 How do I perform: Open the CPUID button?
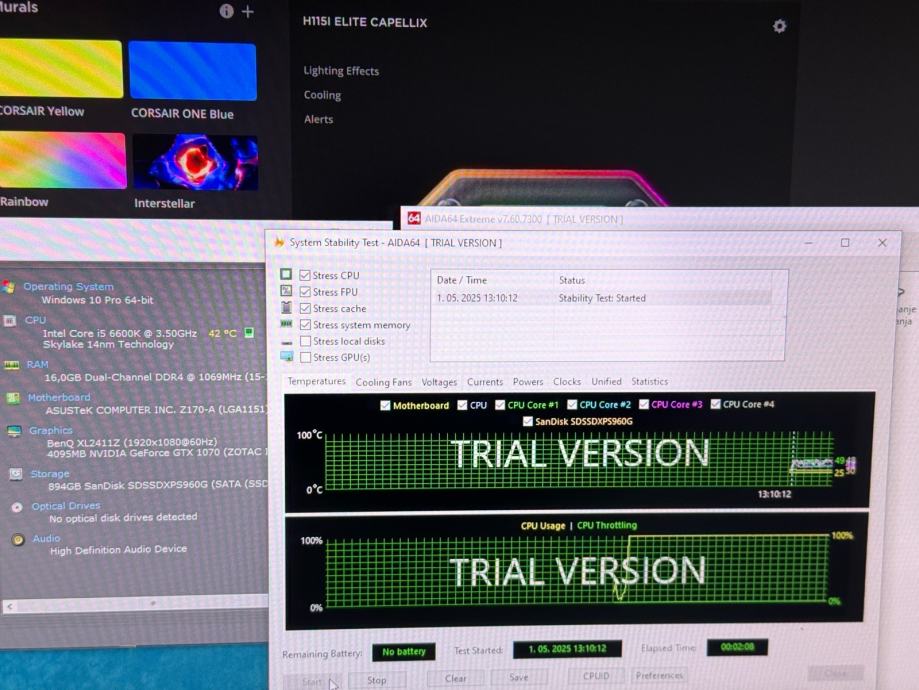pos(596,676)
